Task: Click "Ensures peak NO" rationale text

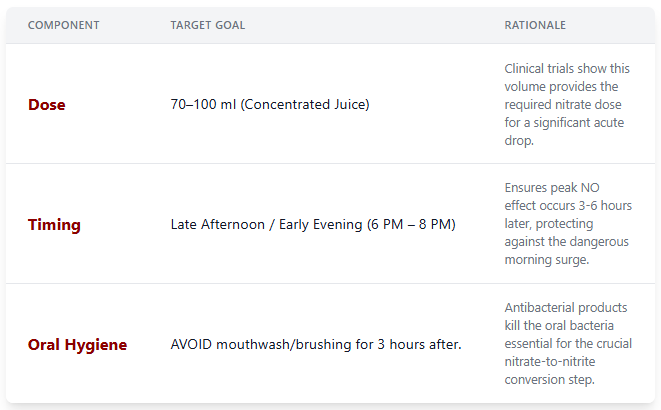Action: [554, 188]
